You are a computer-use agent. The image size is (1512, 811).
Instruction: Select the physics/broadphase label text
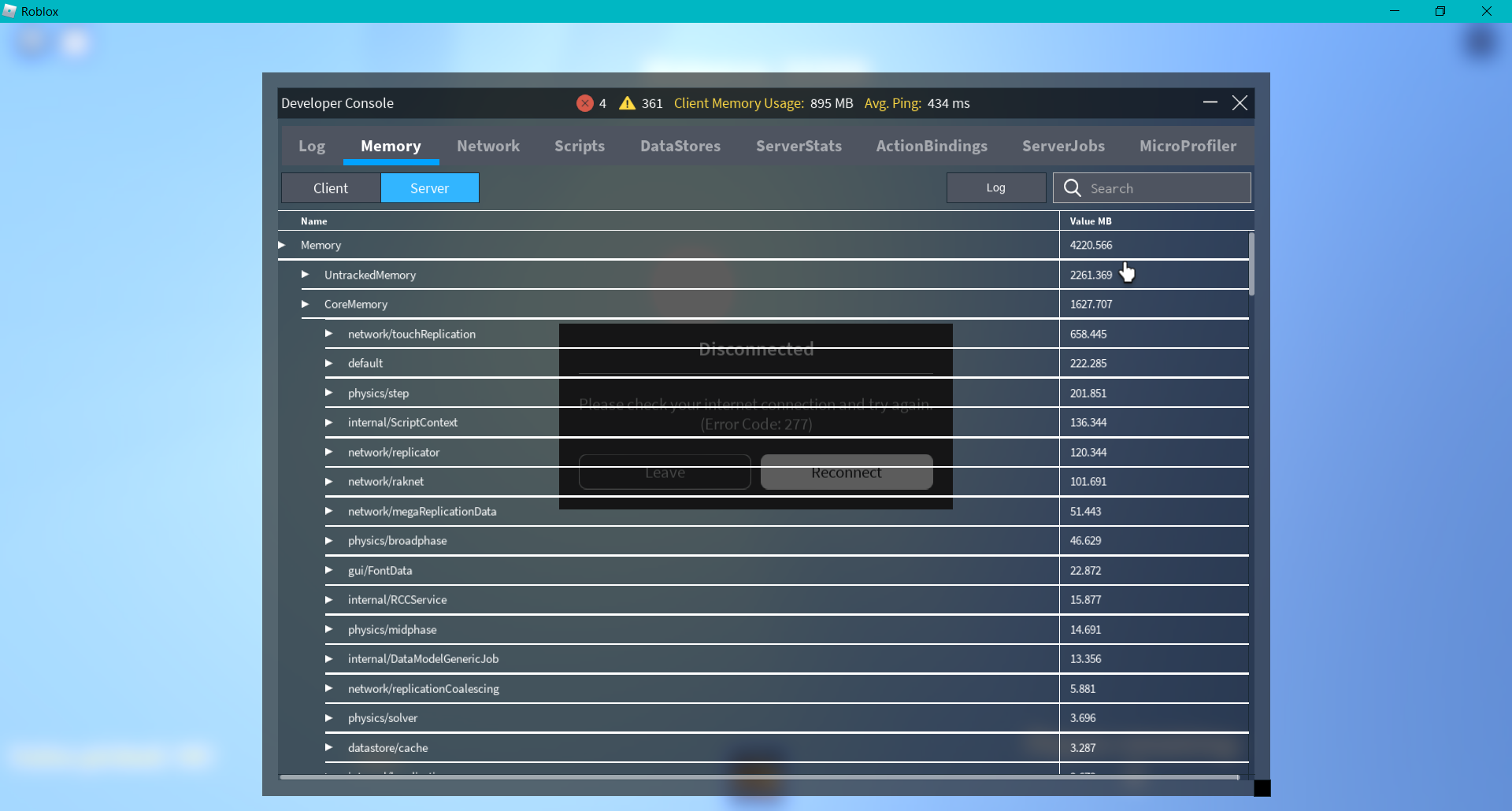click(x=397, y=540)
